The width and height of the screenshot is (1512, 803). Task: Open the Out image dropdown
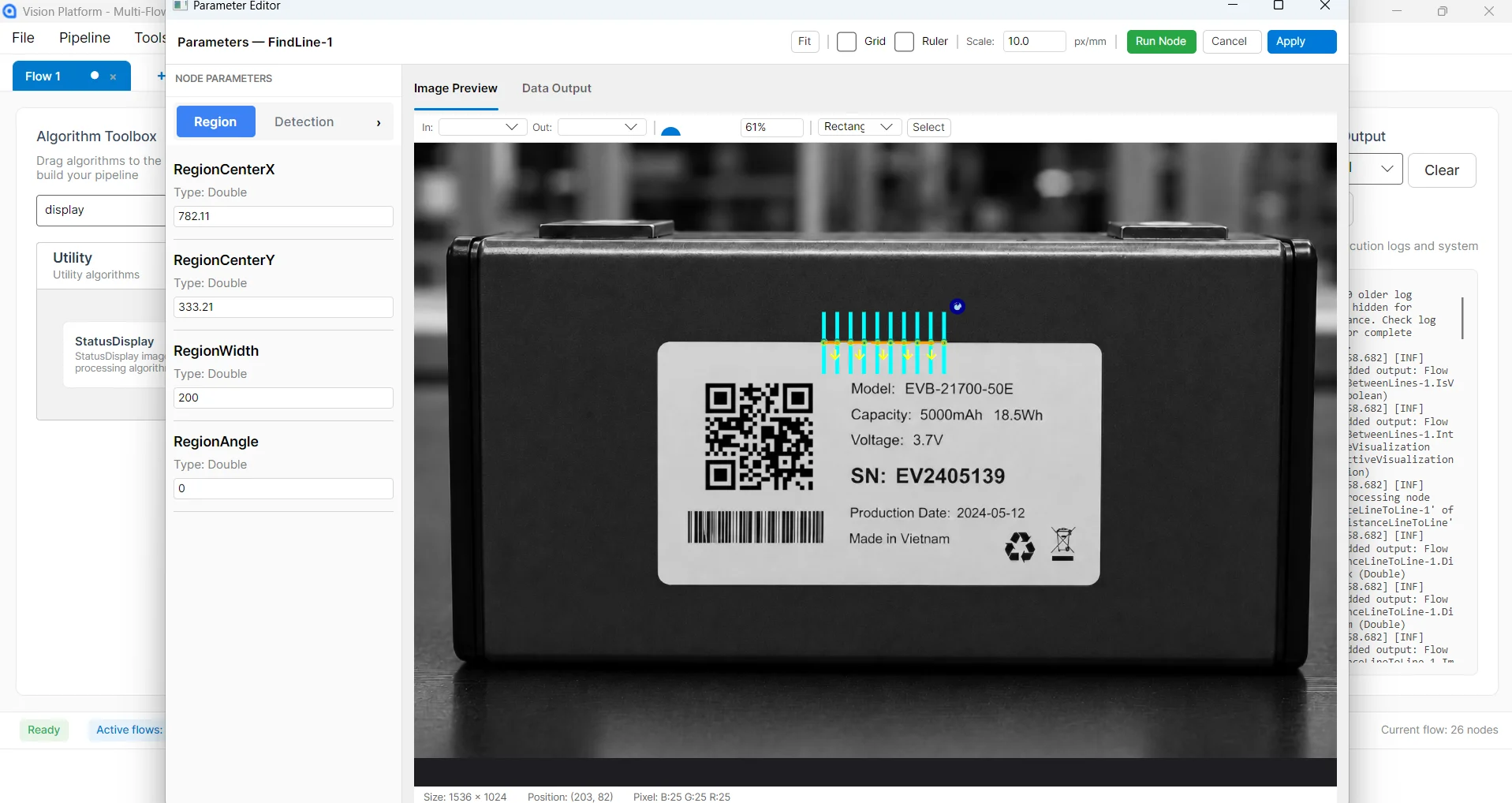click(602, 127)
